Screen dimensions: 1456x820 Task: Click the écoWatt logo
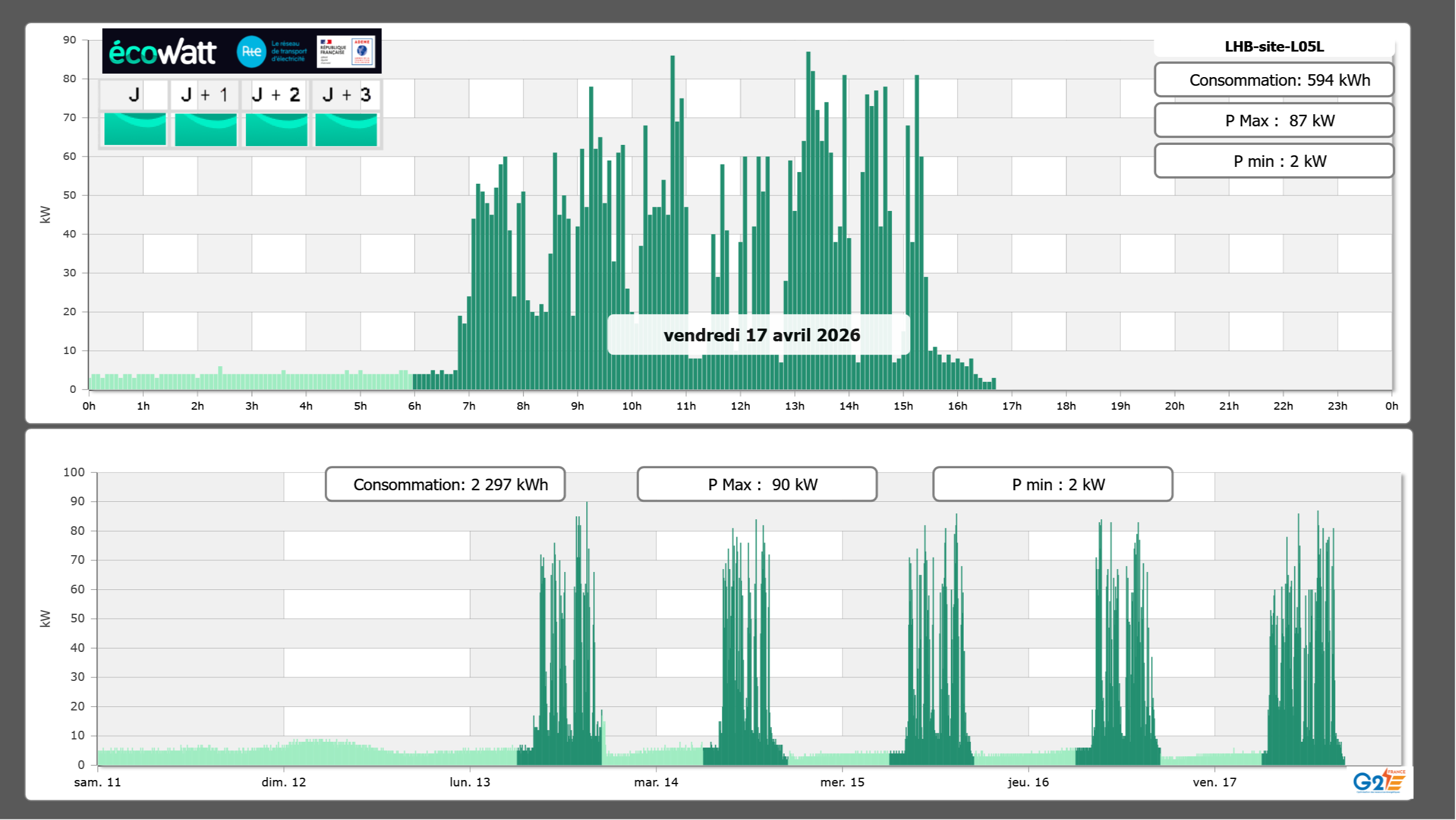point(163,52)
